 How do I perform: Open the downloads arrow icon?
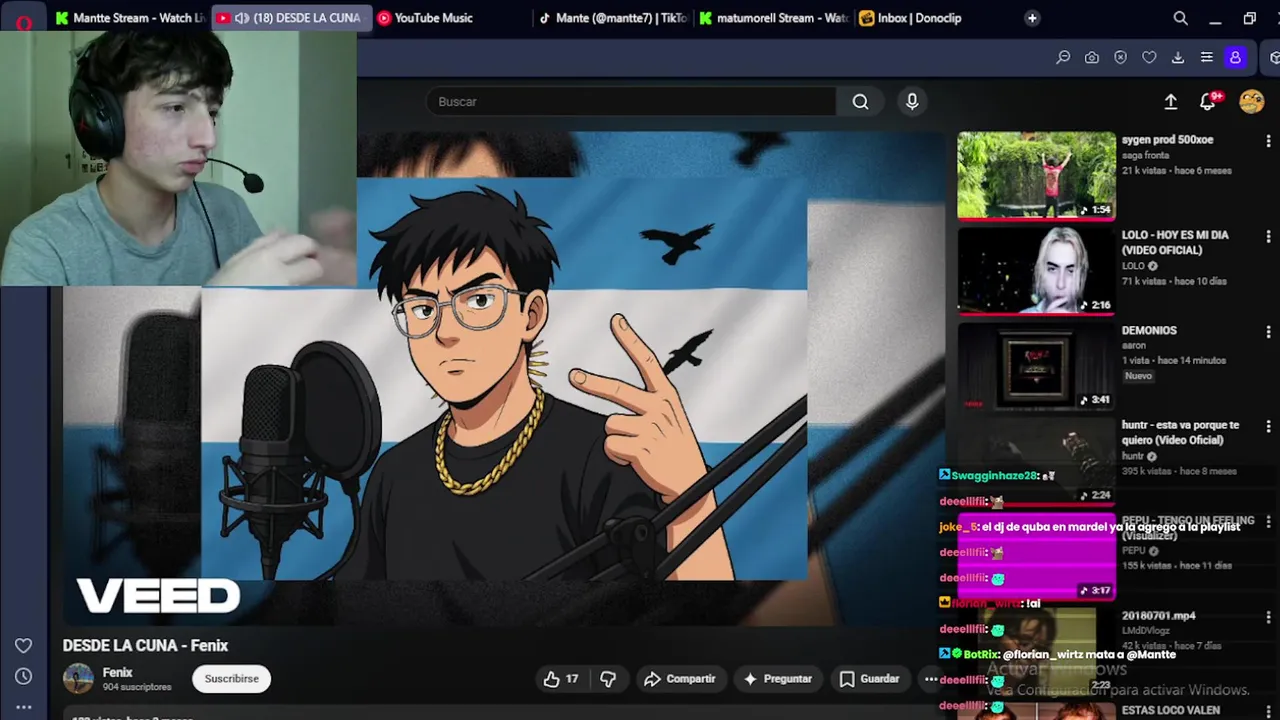1178,58
